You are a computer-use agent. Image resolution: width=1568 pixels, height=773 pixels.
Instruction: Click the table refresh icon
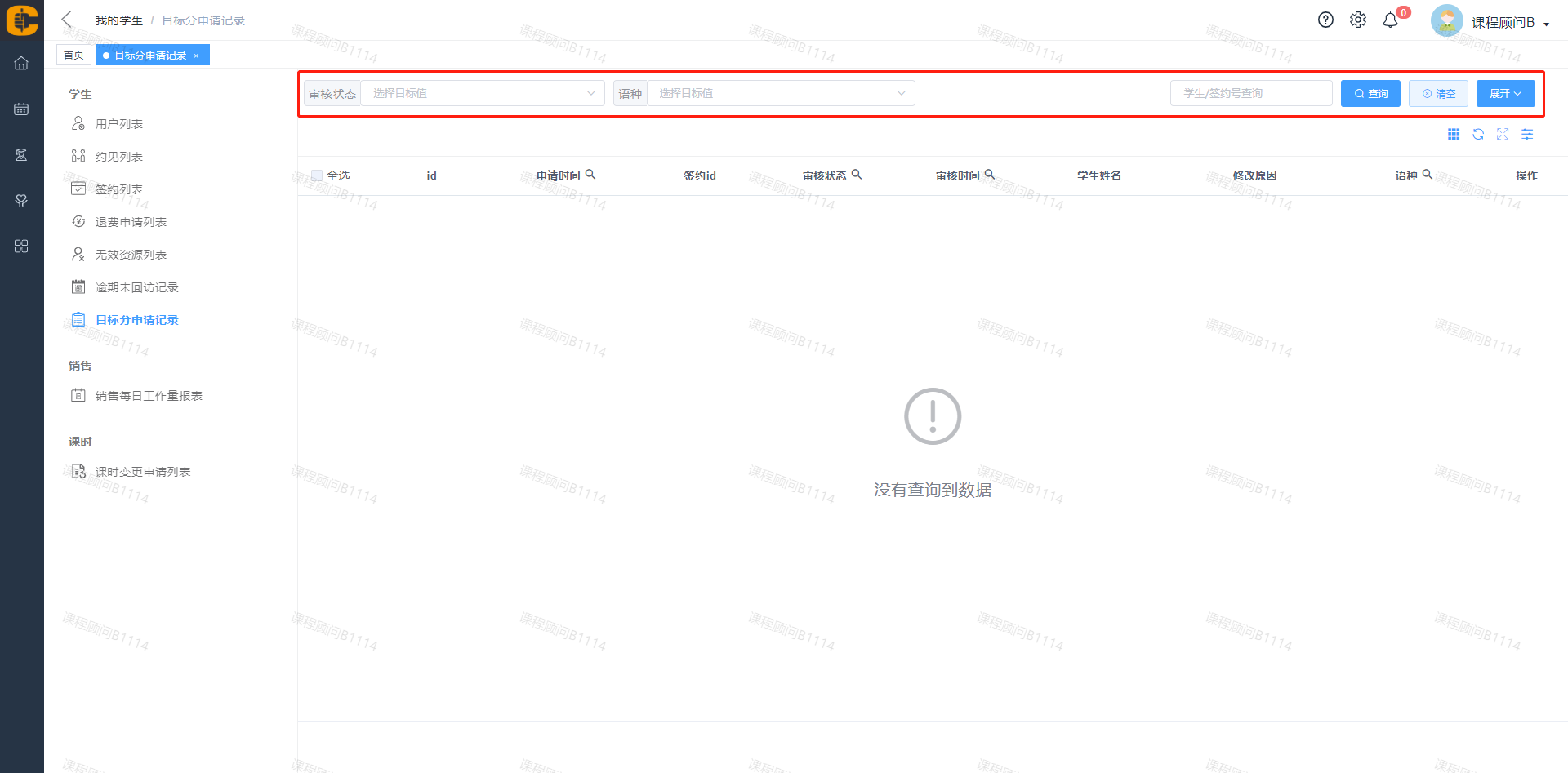point(1478,135)
